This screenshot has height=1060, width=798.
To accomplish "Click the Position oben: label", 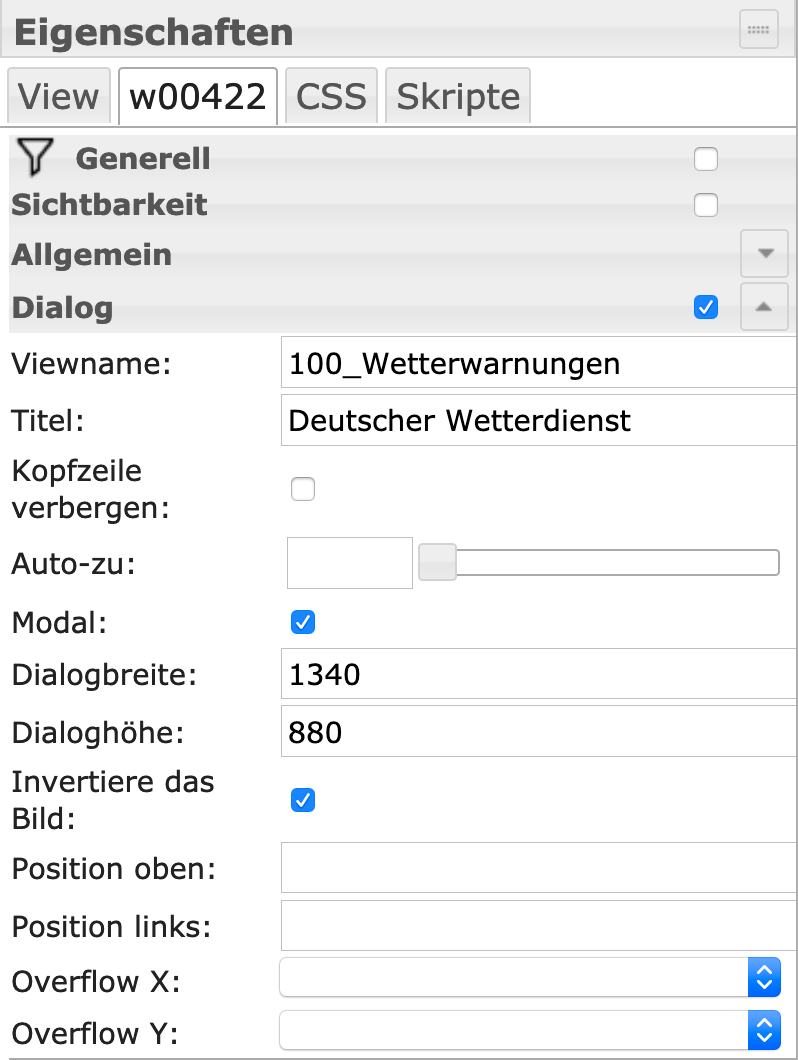I will click(x=114, y=869).
